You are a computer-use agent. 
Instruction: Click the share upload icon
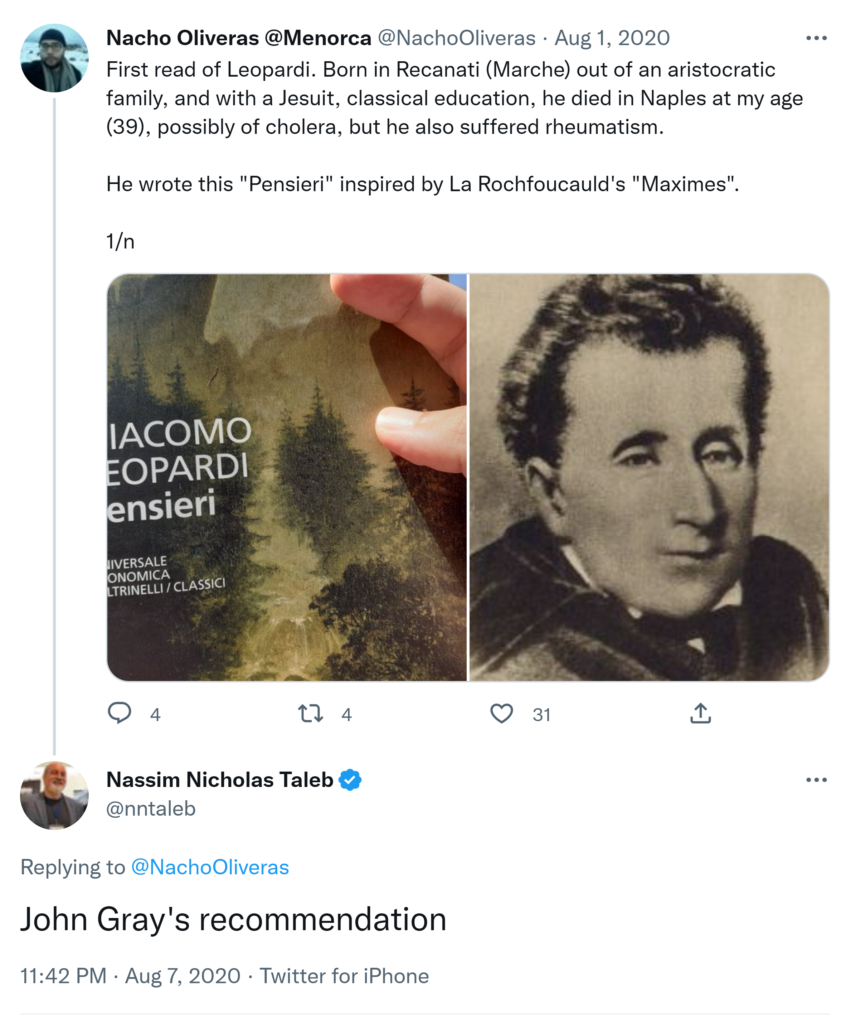pyautogui.click(x=701, y=713)
